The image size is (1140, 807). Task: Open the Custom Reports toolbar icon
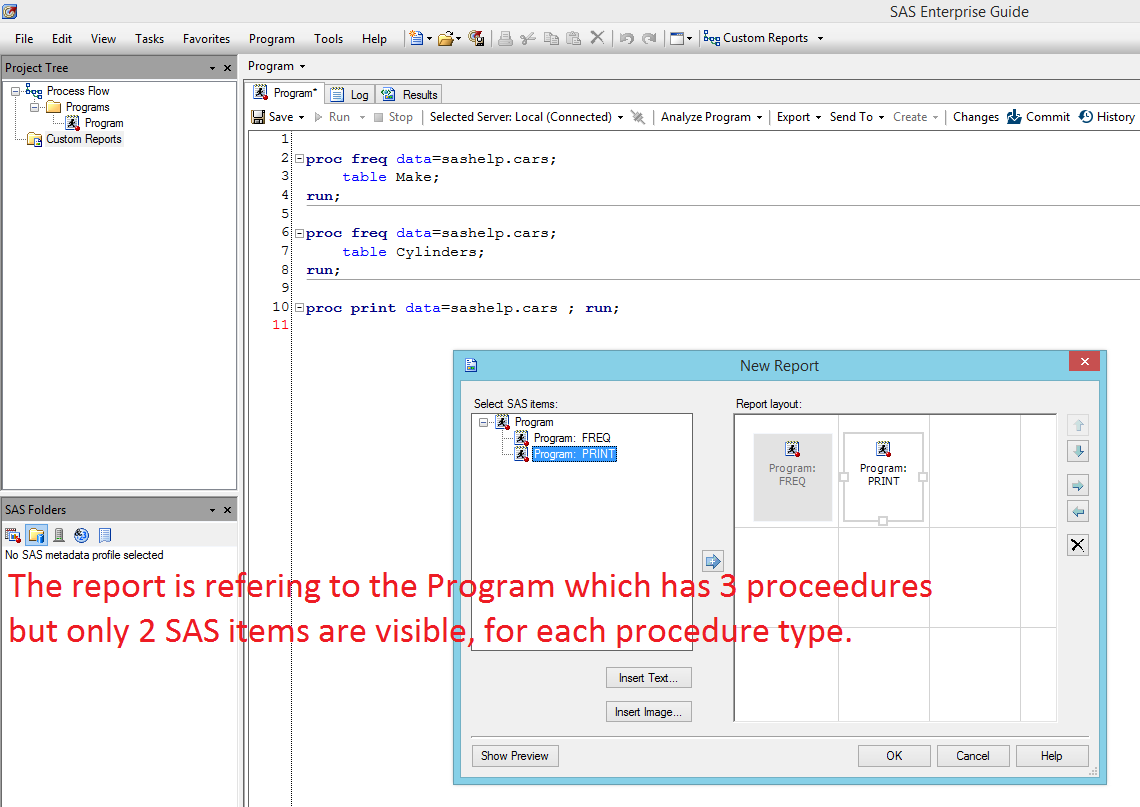712,38
